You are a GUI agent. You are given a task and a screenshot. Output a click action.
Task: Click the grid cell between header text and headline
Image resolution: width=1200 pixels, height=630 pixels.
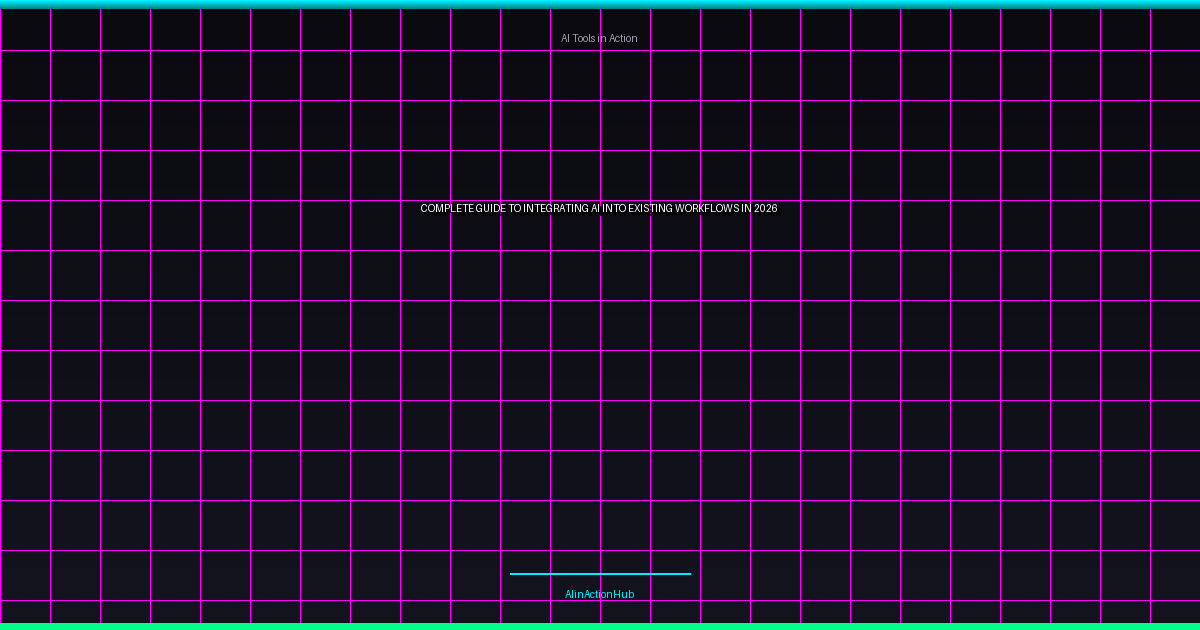pyautogui.click(x=575, y=125)
